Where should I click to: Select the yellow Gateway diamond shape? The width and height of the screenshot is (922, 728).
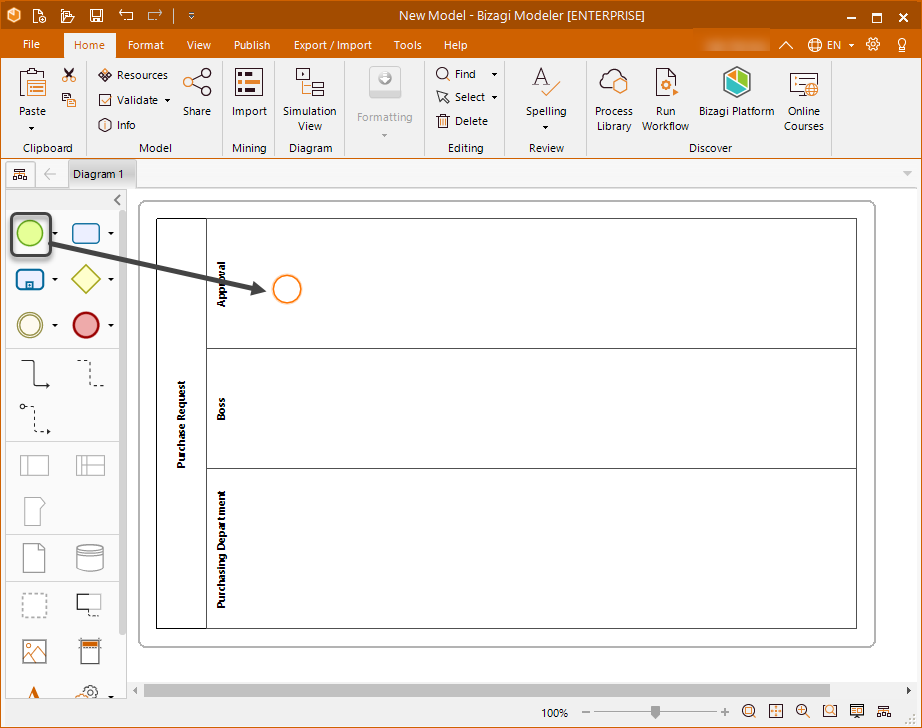[86, 280]
